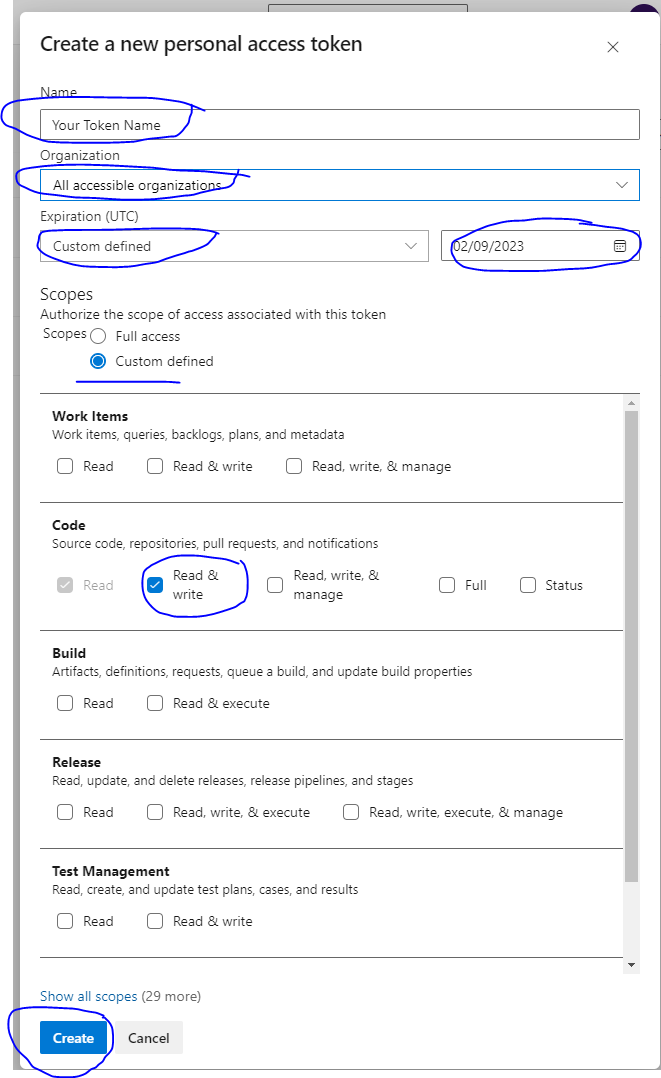Click the Cancel button
Viewport: 661px width, 1078px height.
coord(148,1038)
